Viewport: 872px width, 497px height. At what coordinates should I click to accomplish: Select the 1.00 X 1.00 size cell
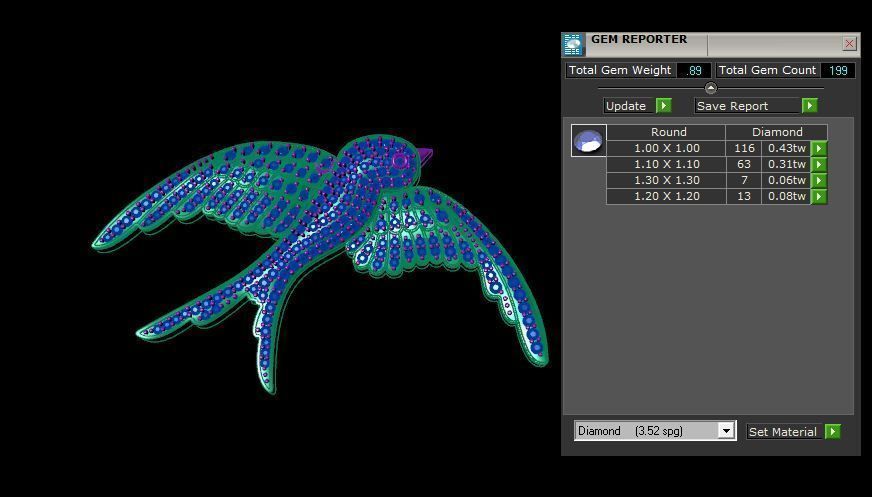666,148
